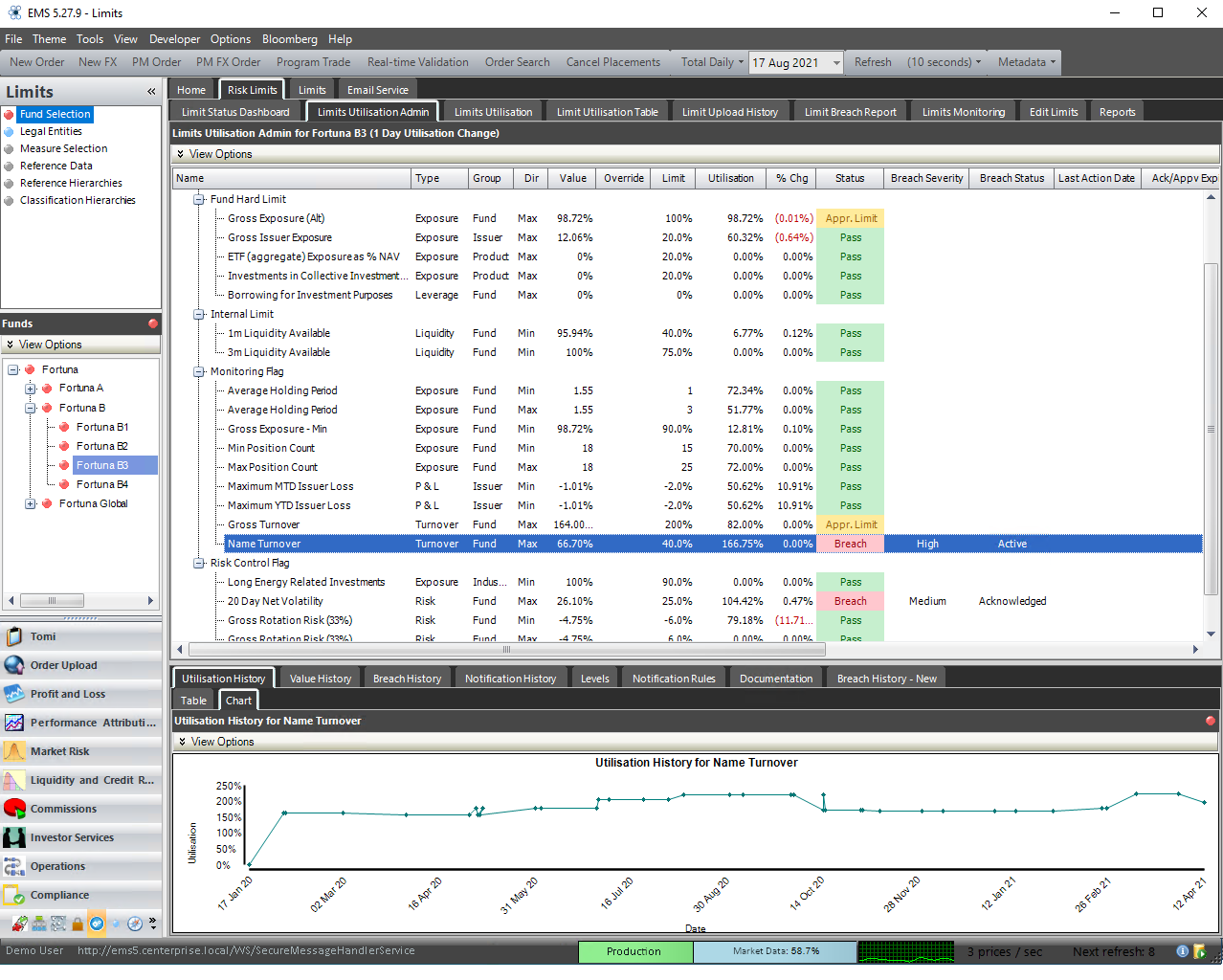Open the date dropdown showing 17 Aug 2021

tap(835, 63)
